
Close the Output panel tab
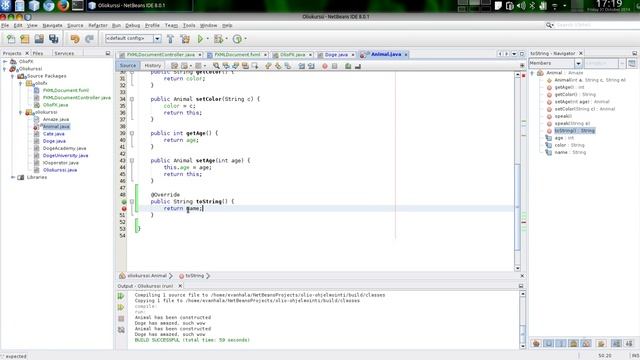(180, 286)
